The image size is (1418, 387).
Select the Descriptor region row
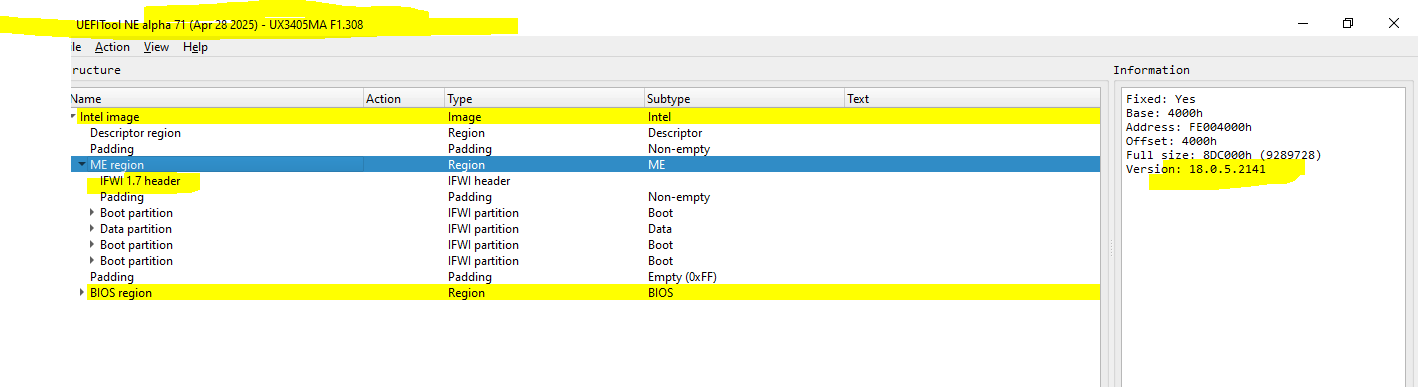click(584, 133)
